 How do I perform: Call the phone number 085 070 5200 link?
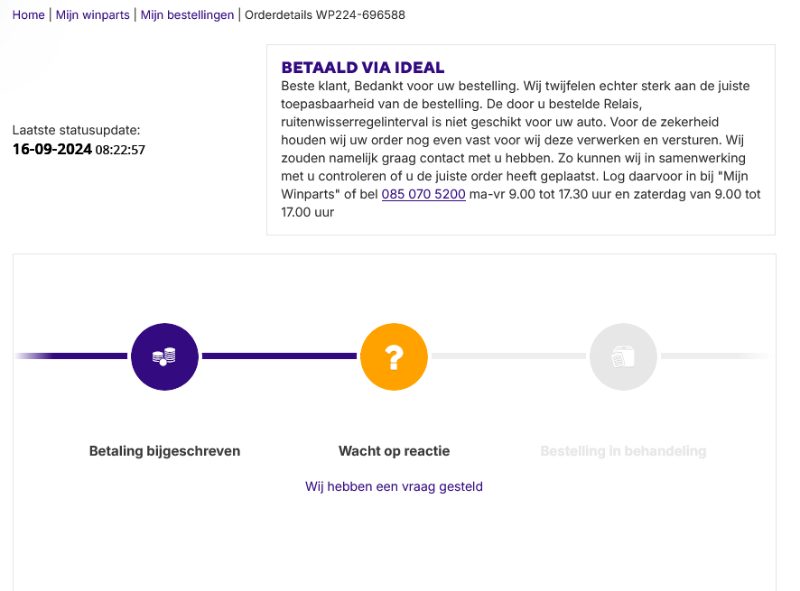coord(423,194)
